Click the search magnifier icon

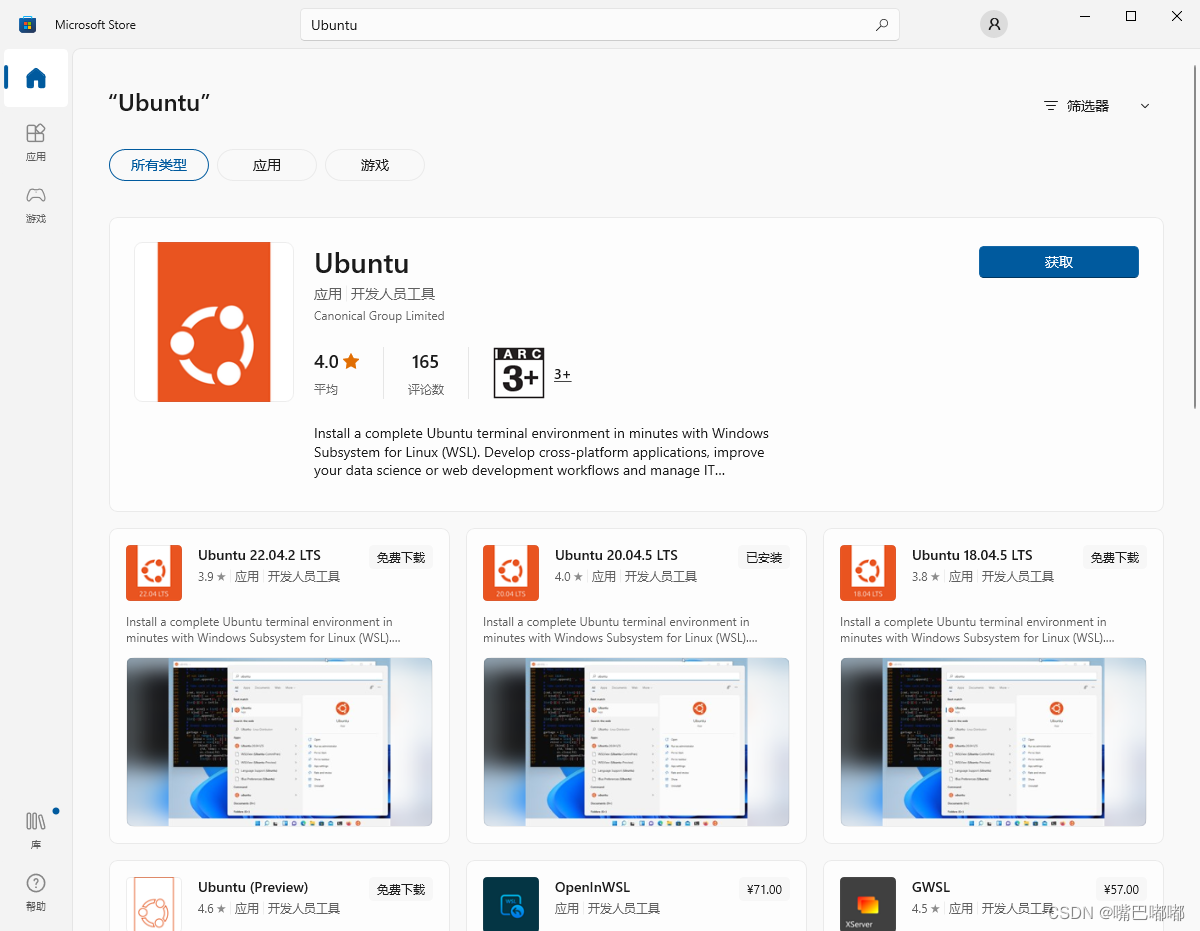pos(881,25)
